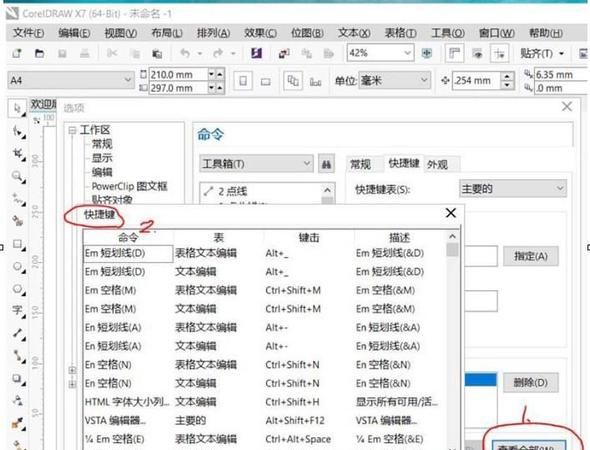Click the Import icon in toolbar
Screen dimensions: 590x450
tap(284, 54)
